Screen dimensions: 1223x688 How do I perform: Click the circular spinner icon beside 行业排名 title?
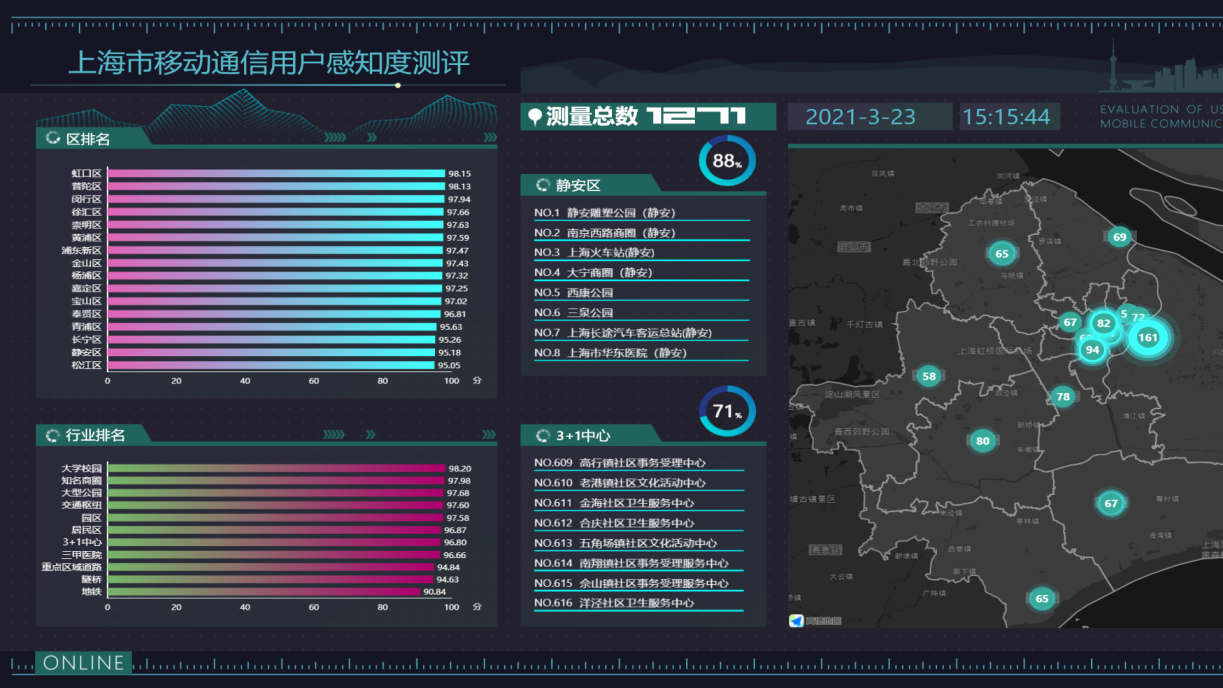pos(52,435)
